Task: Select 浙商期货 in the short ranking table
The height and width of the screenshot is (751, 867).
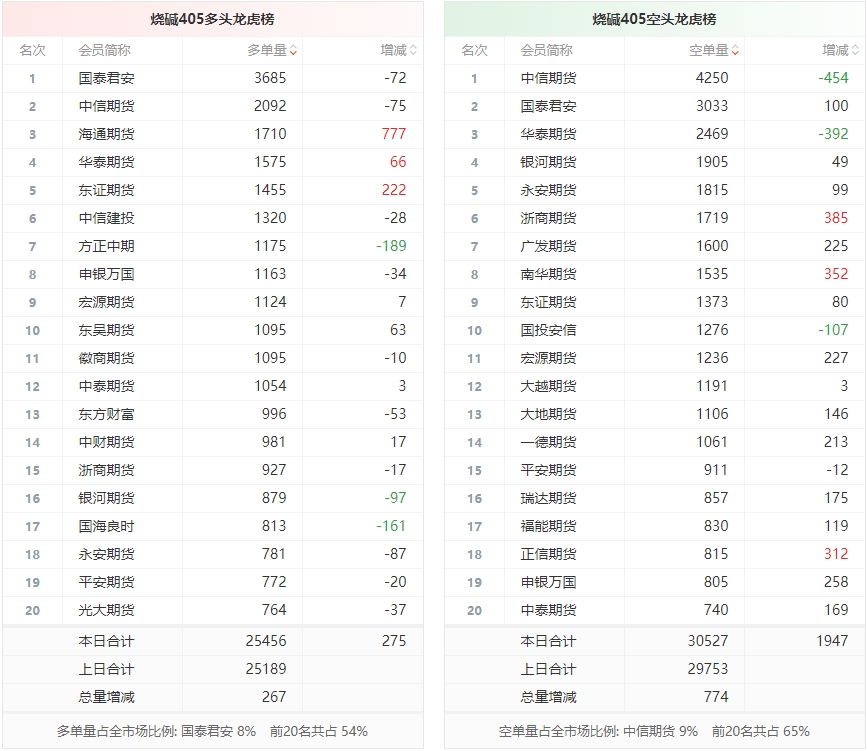Action: pos(548,218)
